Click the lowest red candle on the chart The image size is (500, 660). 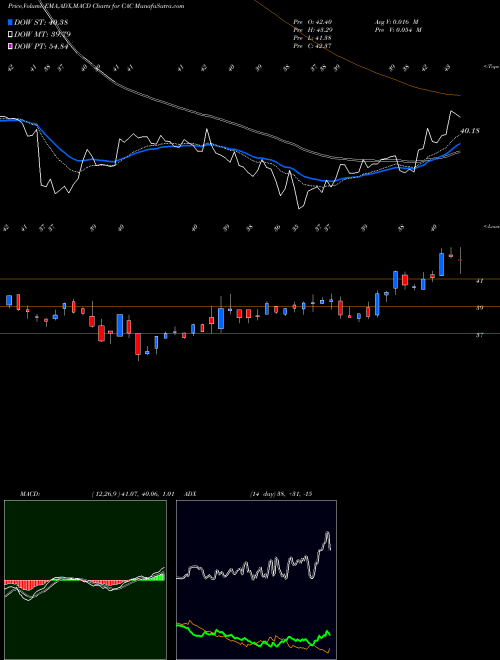(x=138, y=344)
